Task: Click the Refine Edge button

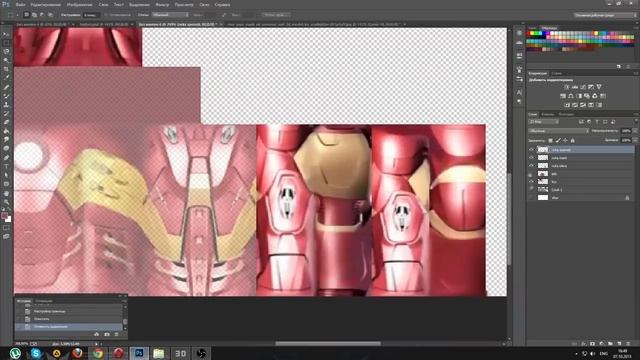Action: (276, 15)
